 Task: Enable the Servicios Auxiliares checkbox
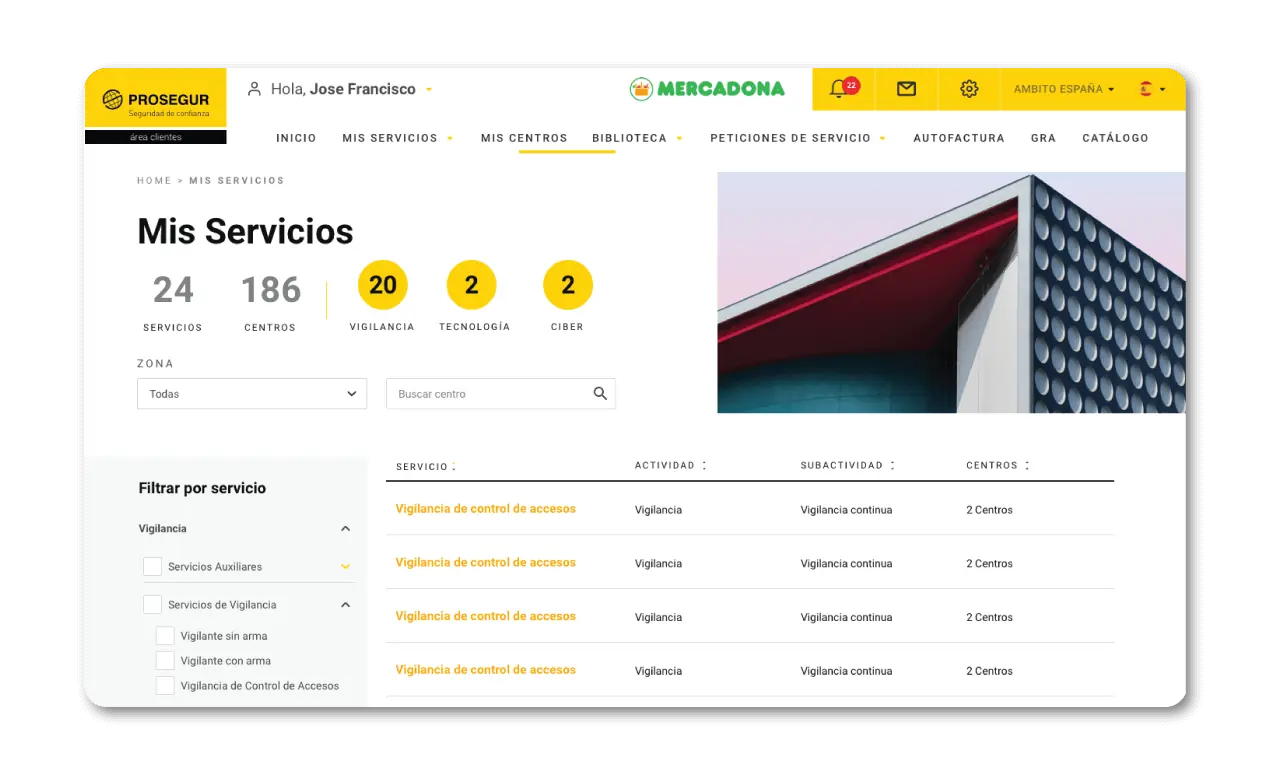click(x=152, y=566)
